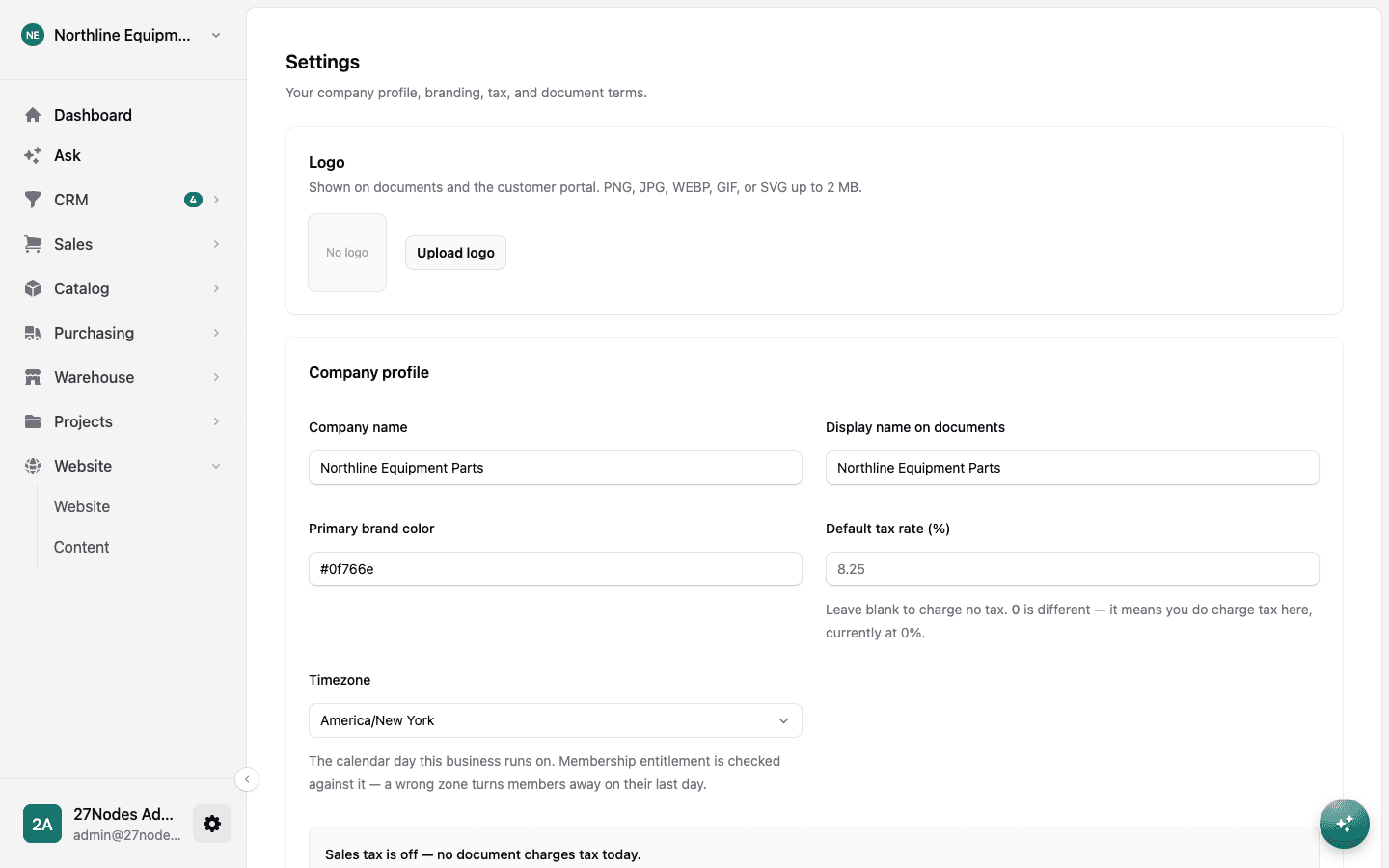Click the 2A user avatar
This screenshot has height=868, width=1389.
(42, 824)
